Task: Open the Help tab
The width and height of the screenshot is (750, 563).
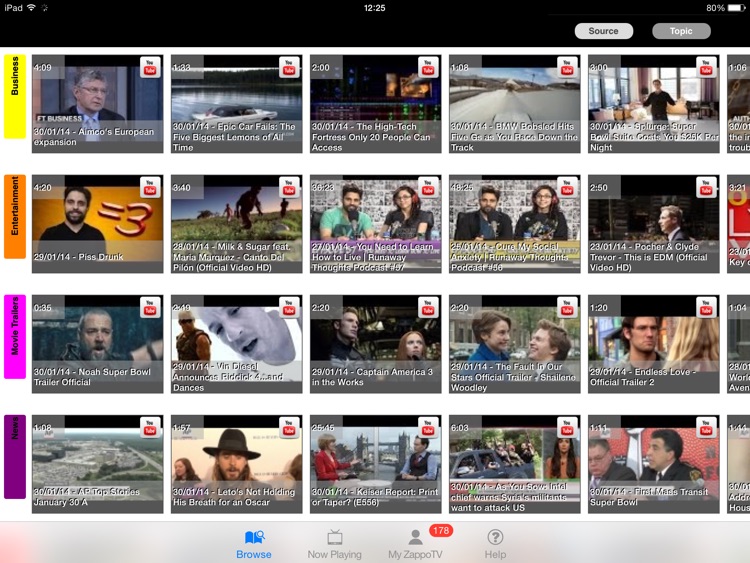Action: [x=495, y=544]
